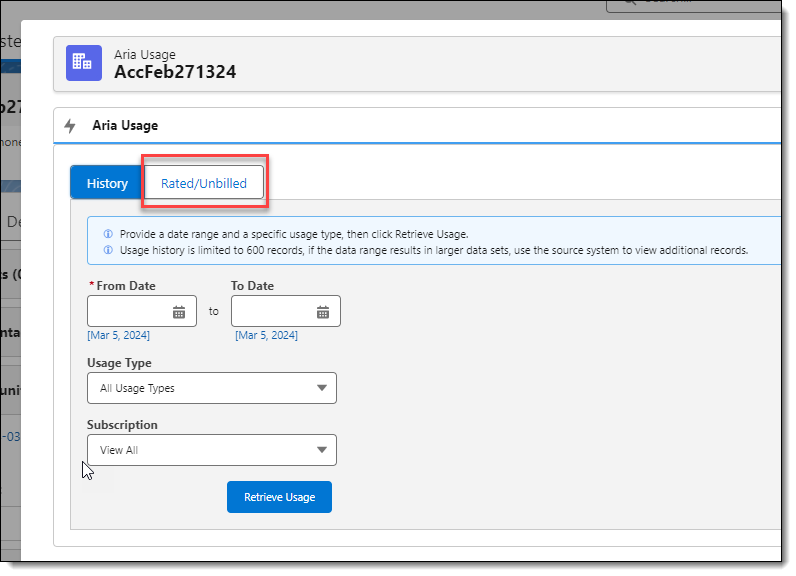Open the Subscription View All dropdown
Viewport: 796px width, 576px height.
[212, 450]
